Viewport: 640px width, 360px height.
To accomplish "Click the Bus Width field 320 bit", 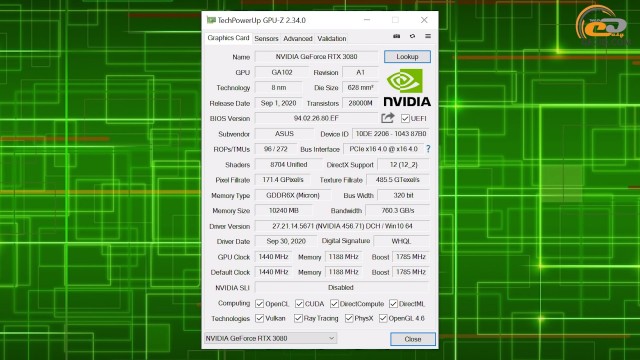I will pyautogui.click(x=404, y=196).
